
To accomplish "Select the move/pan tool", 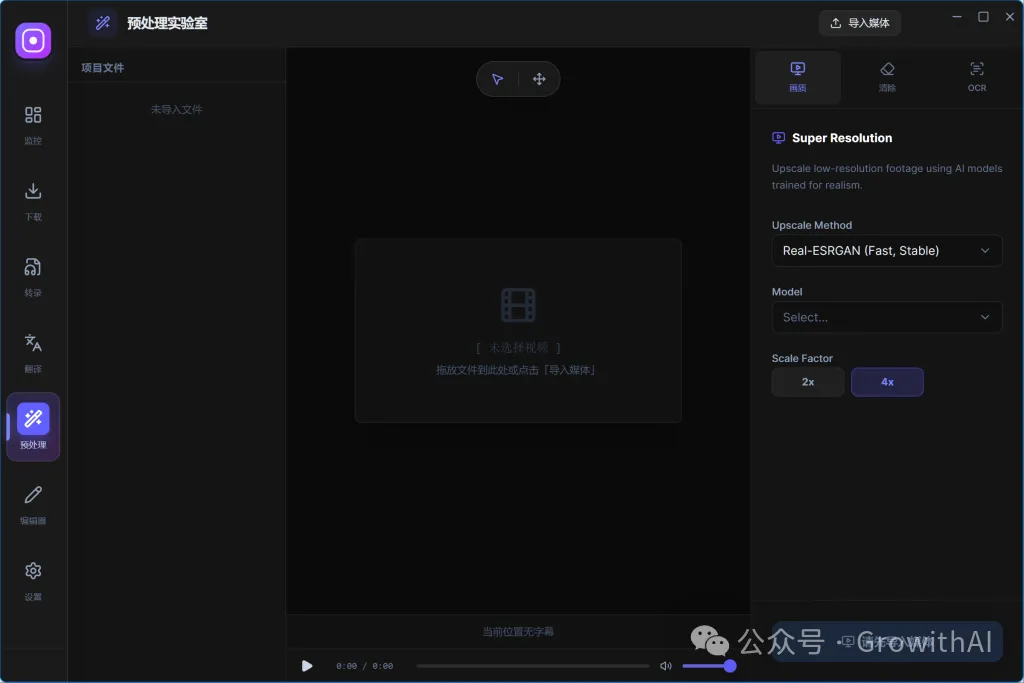I will pyautogui.click(x=539, y=79).
